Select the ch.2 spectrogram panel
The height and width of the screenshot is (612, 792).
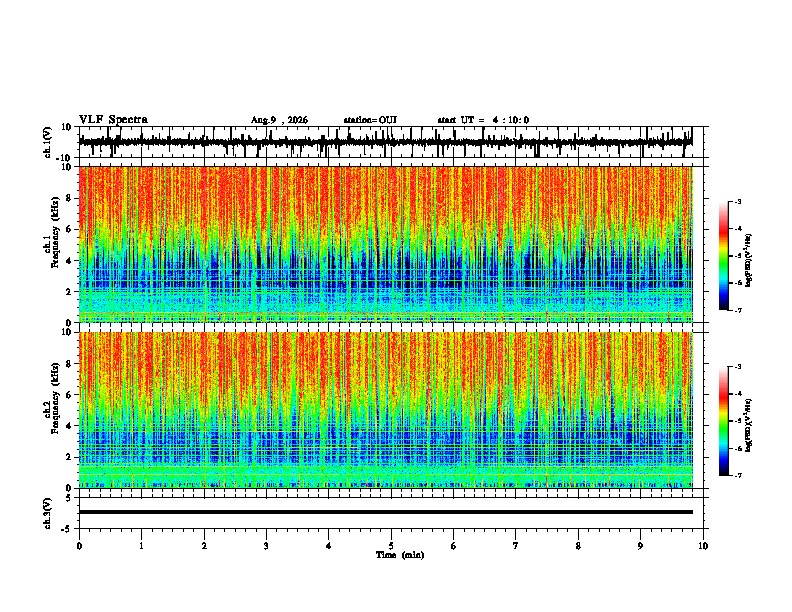click(x=385, y=410)
